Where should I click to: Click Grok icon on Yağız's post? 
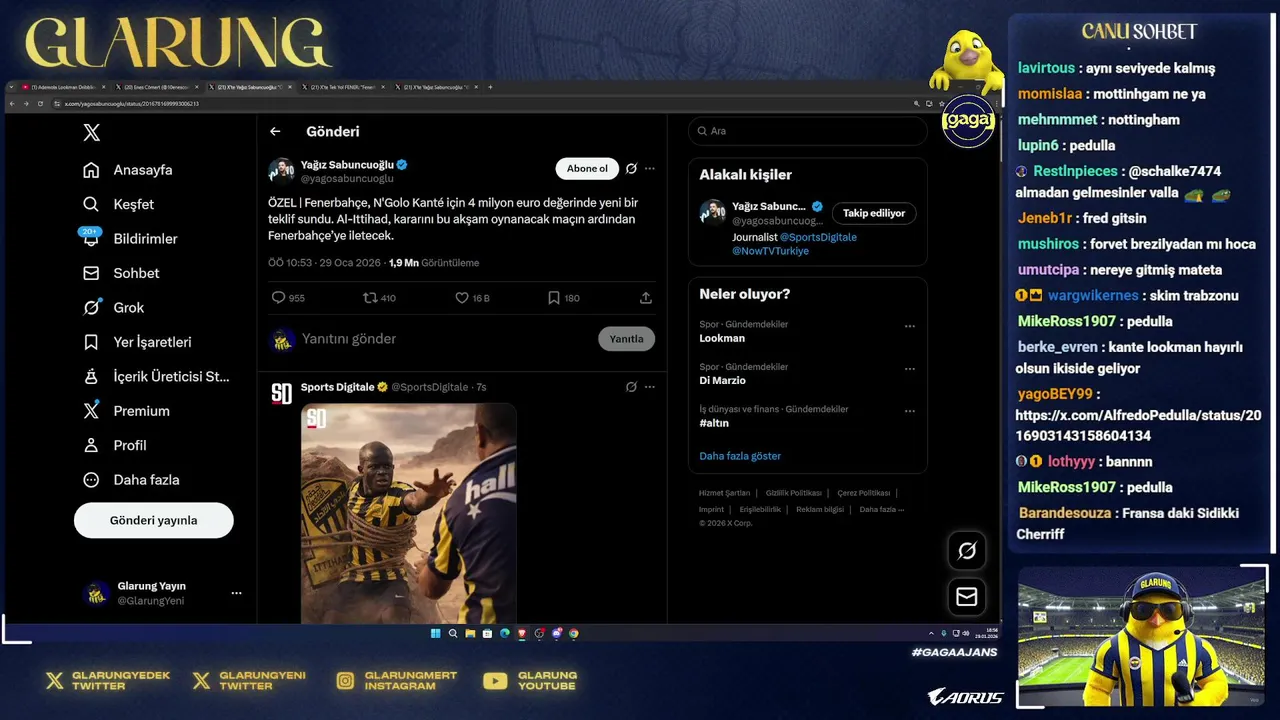pos(631,169)
